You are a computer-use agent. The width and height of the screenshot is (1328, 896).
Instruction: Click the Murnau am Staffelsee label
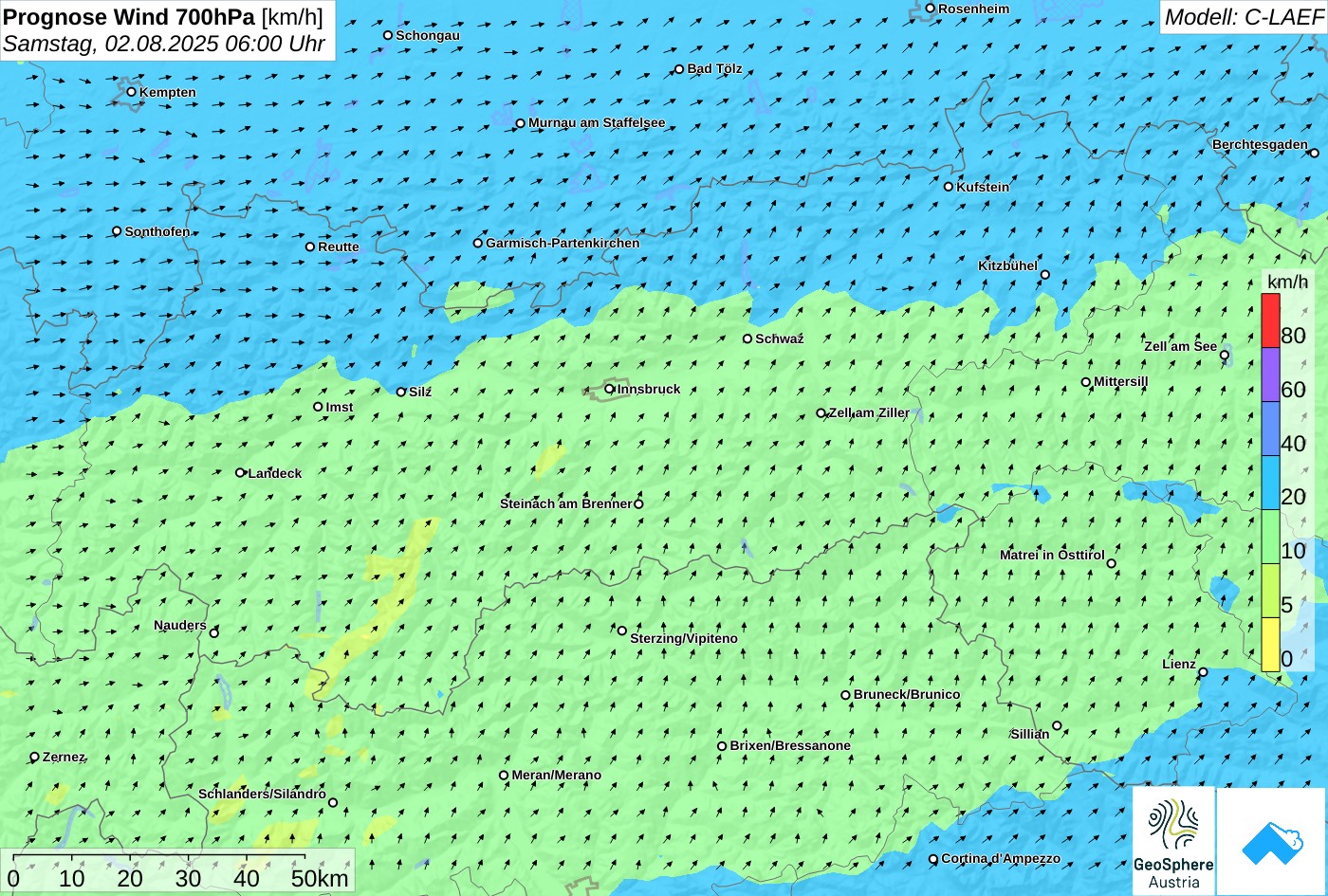click(597, 122)
